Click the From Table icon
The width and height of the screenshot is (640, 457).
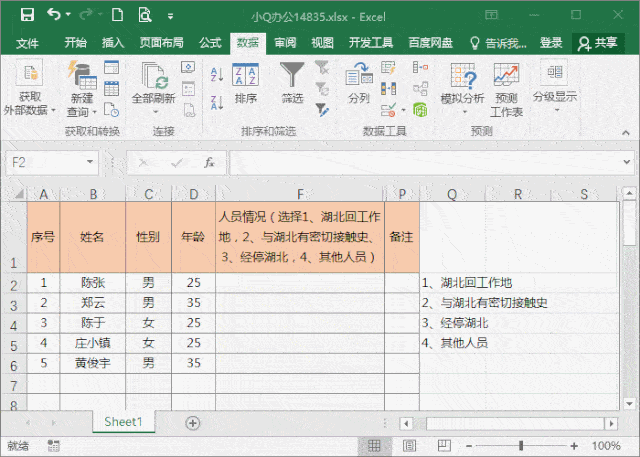111,89
